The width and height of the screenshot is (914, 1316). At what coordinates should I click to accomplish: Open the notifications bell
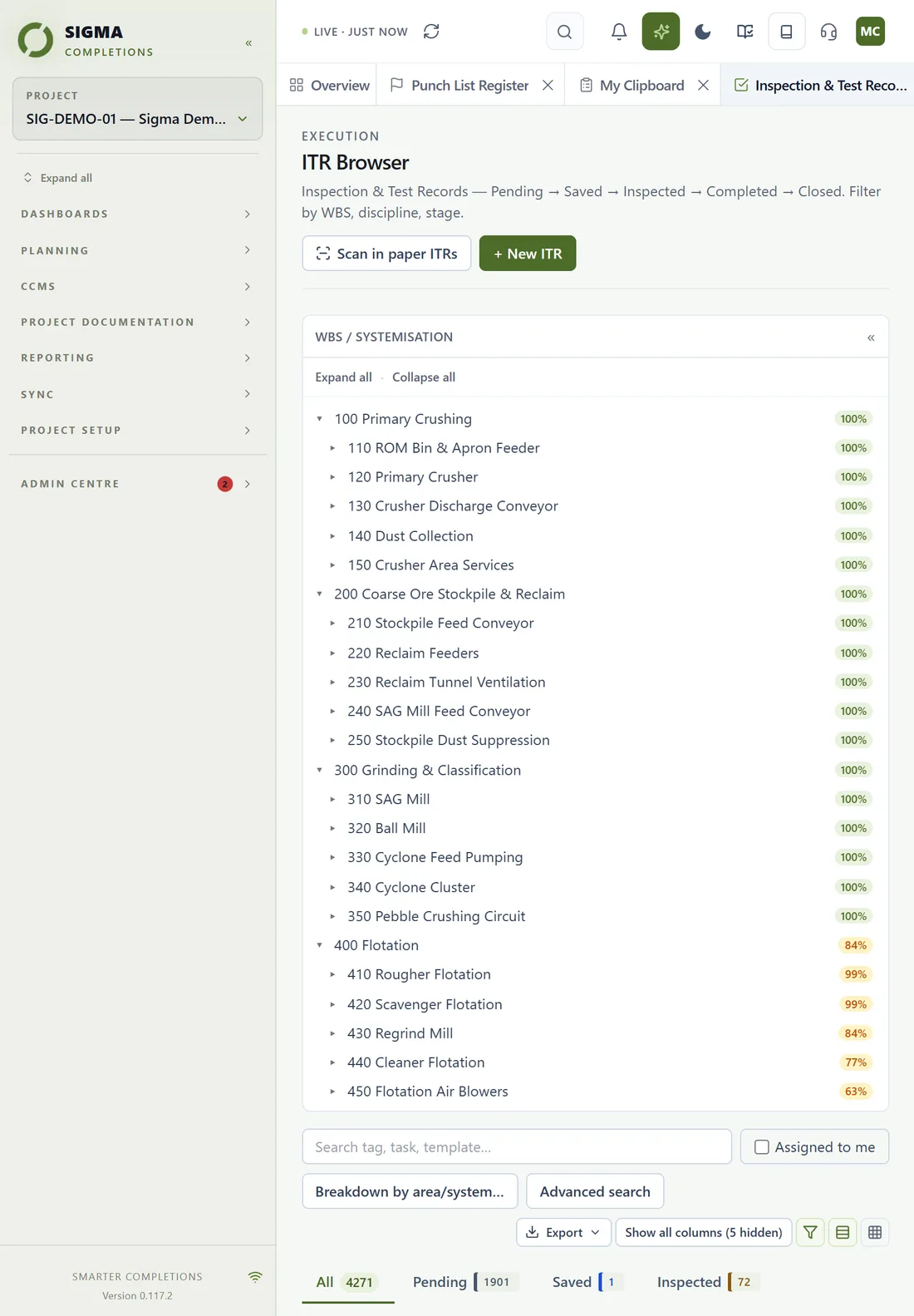coord(619,32)
